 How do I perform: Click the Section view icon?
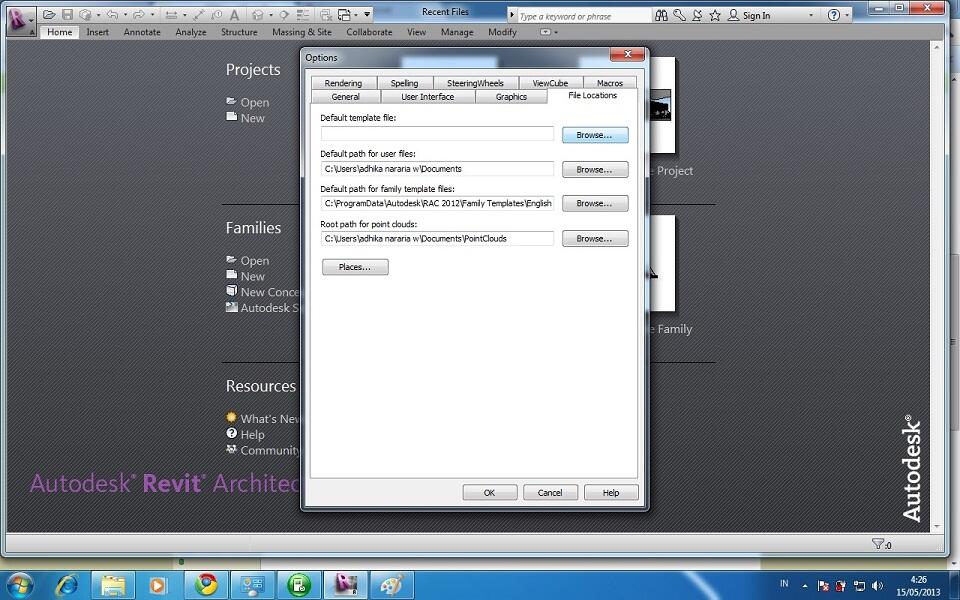[284, 14]
